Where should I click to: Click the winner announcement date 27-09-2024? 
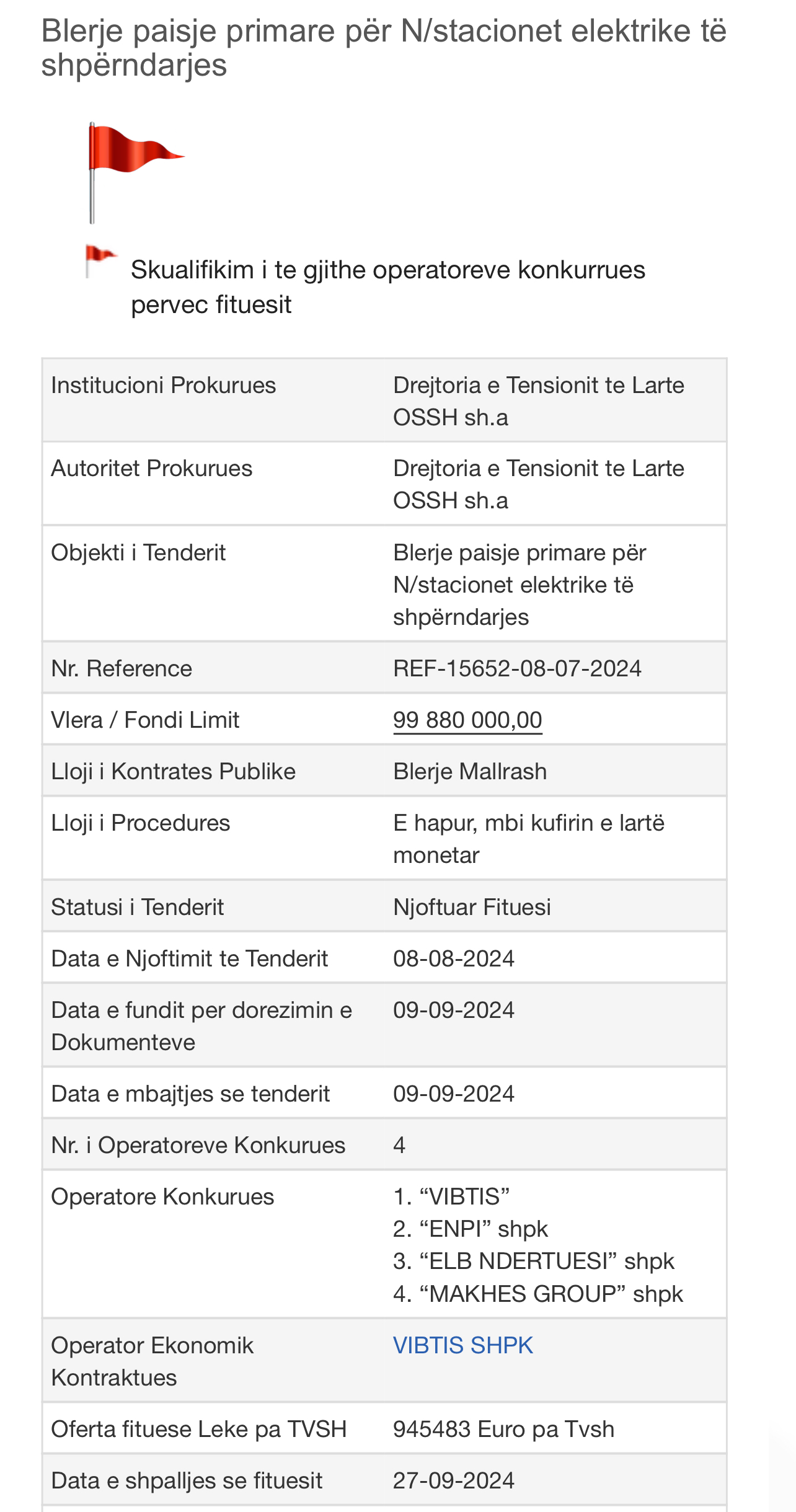(454, 1480)
